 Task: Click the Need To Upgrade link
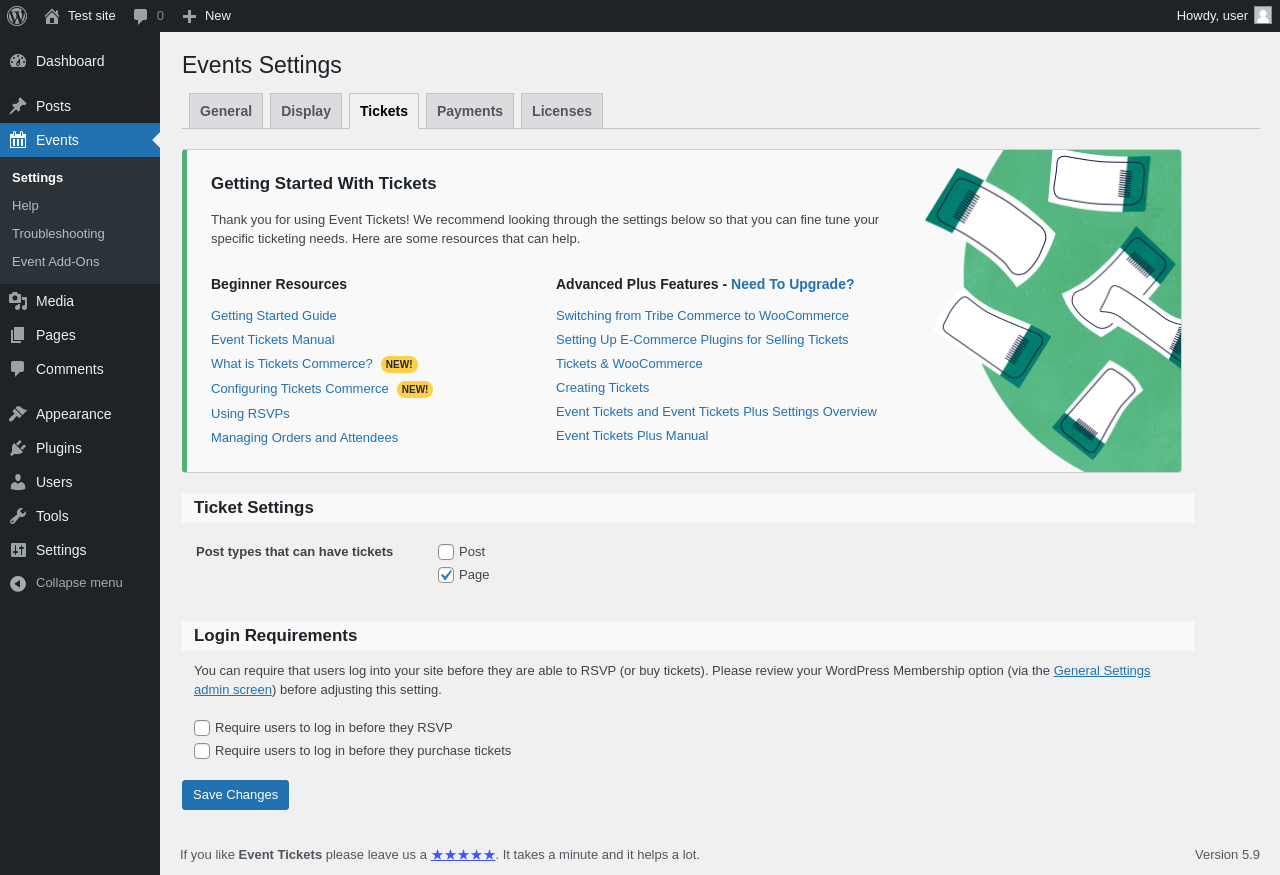[x=793, y=284]
